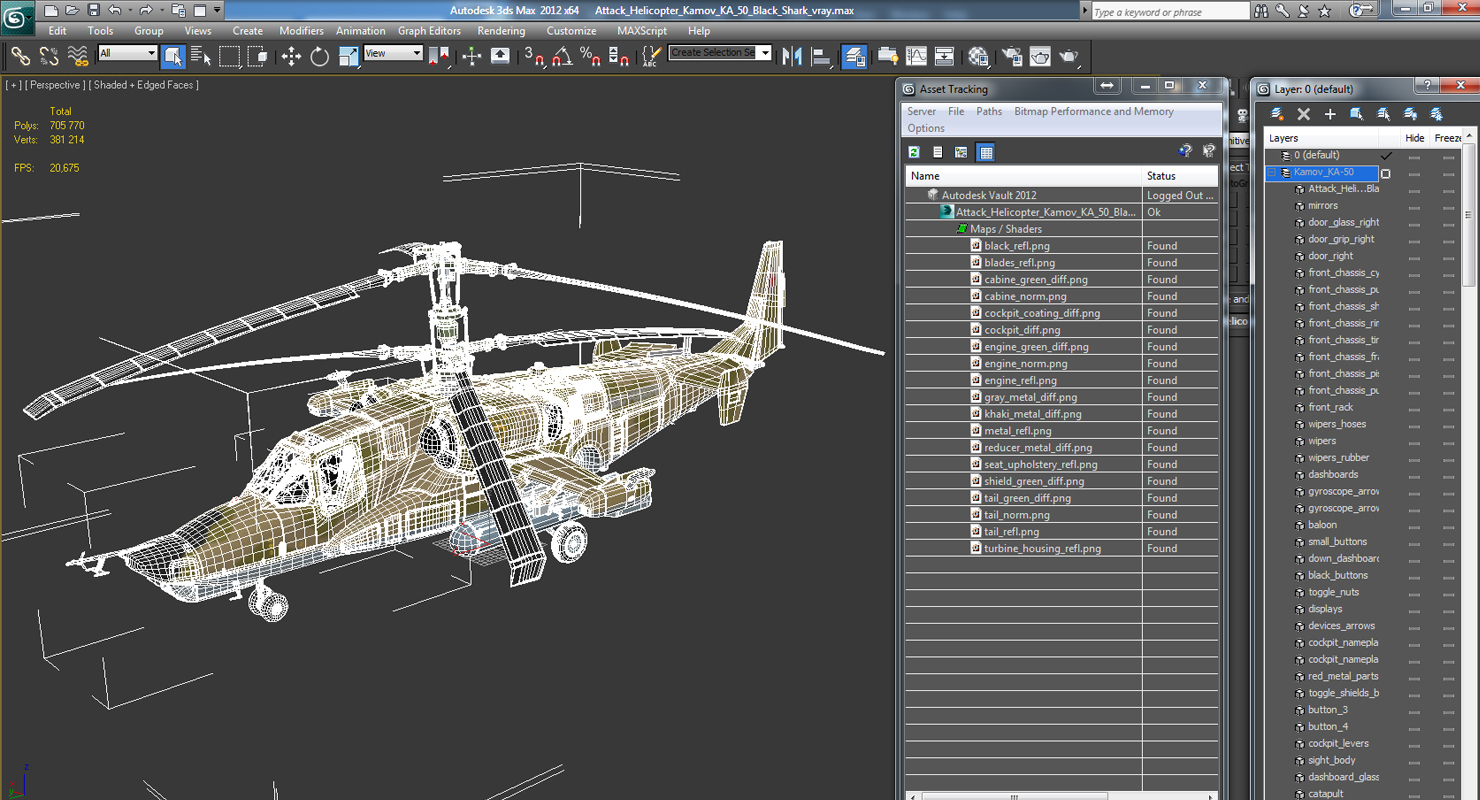Click the Select and Manipulate tool
This screenshot has width=1480, height=800.
[472, 56]
